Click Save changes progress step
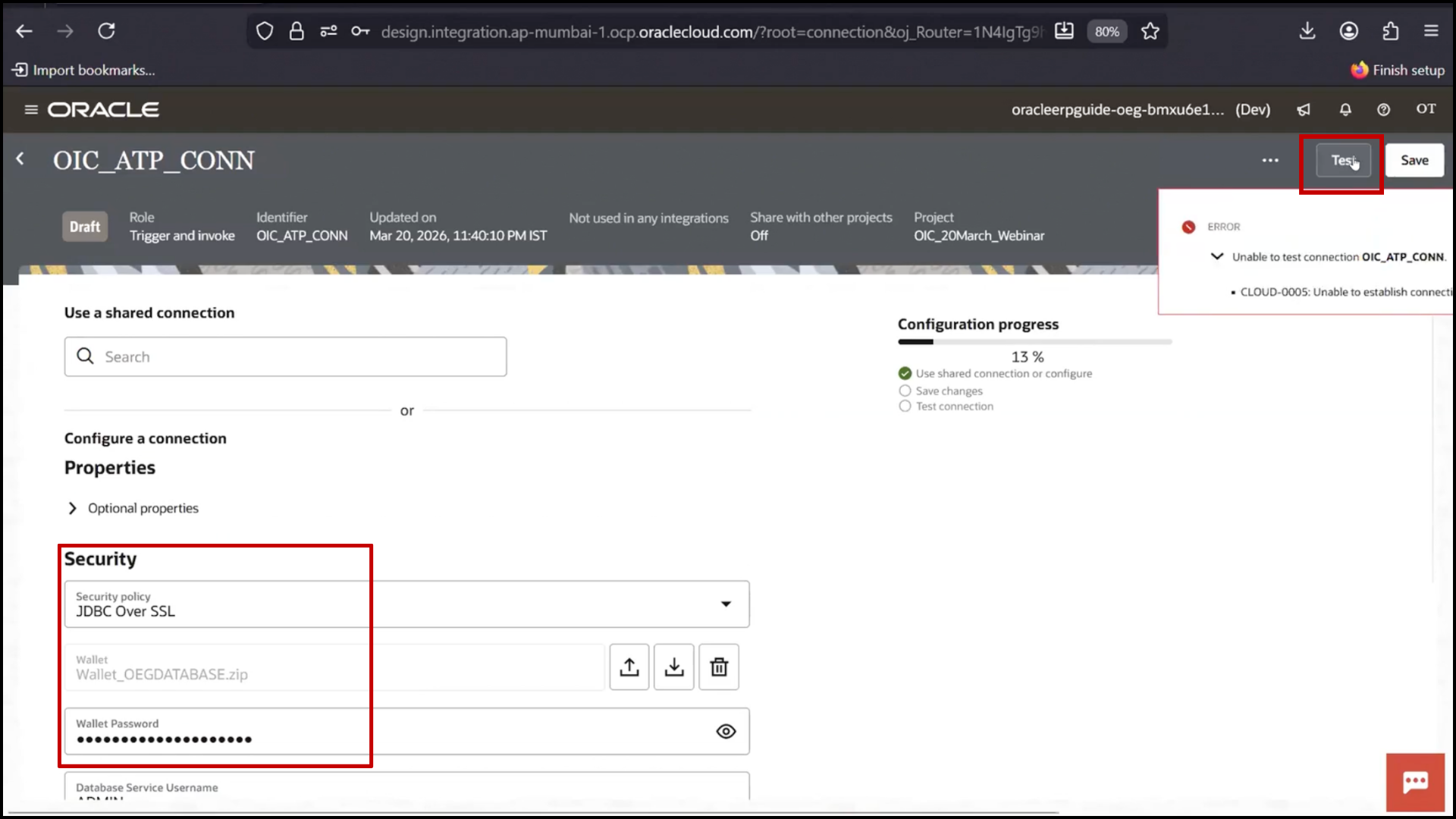The image size is (1456, 819). click(x=949, y=391)
